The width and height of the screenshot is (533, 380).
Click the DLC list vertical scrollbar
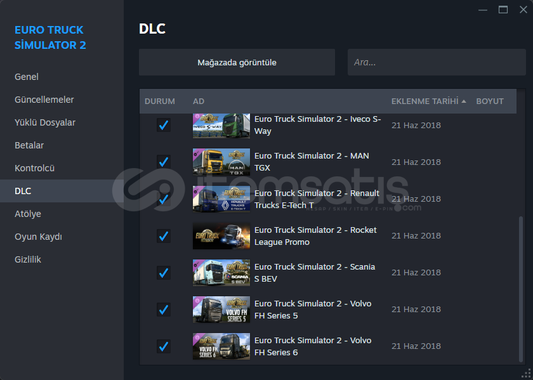pyautogui.click(x=521, y=289)
